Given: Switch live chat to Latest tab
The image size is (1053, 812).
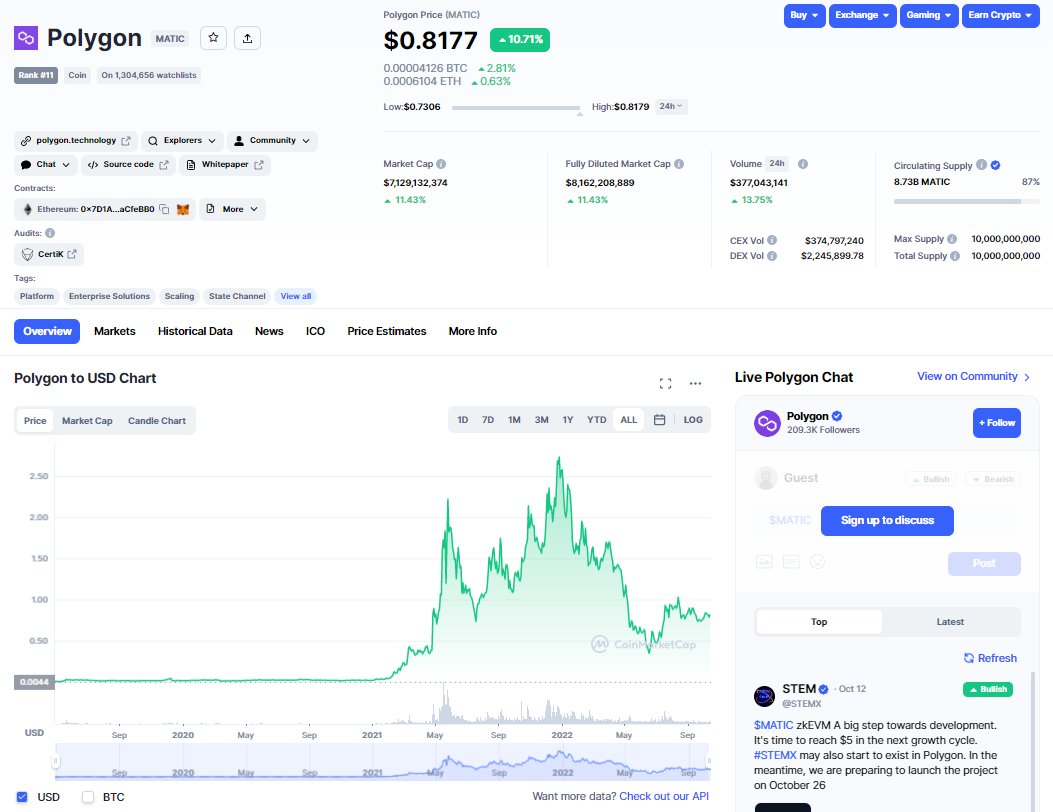Looking at the screenshot, I should pos(950,622).
